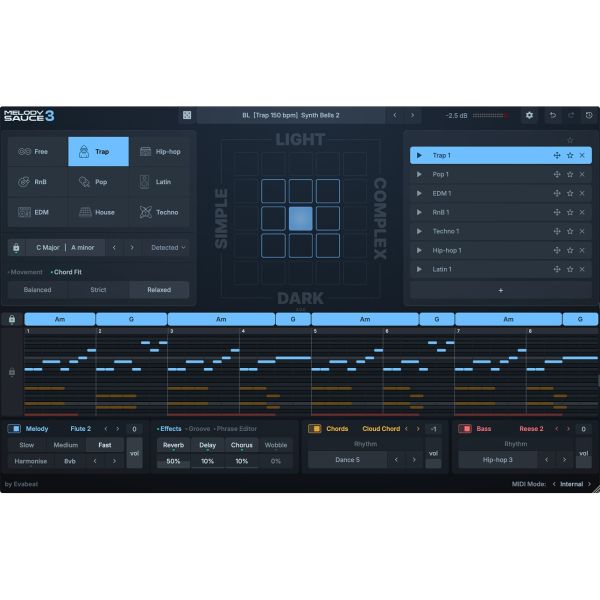
Task: Click the undo arrow icon
Action: click(x=553, y=115)
